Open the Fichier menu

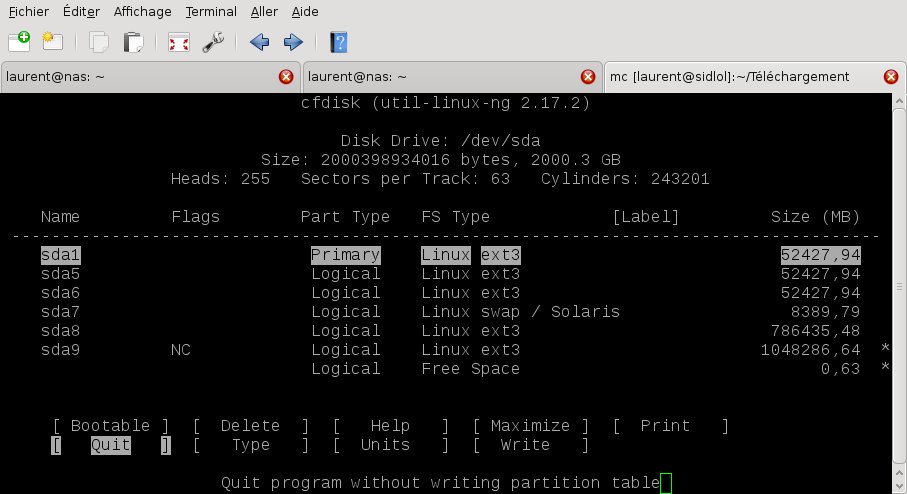(x=29, y=12)
